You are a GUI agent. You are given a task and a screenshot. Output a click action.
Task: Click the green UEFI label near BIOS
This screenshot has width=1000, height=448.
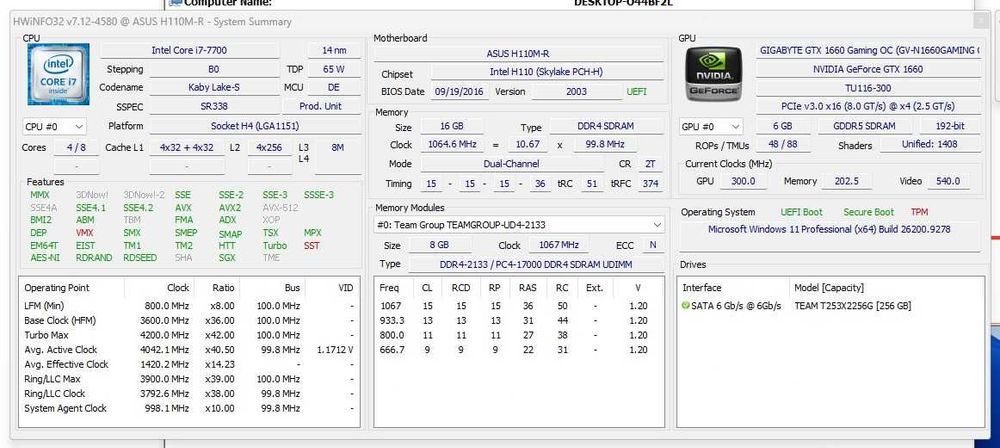tap(637, 91)
